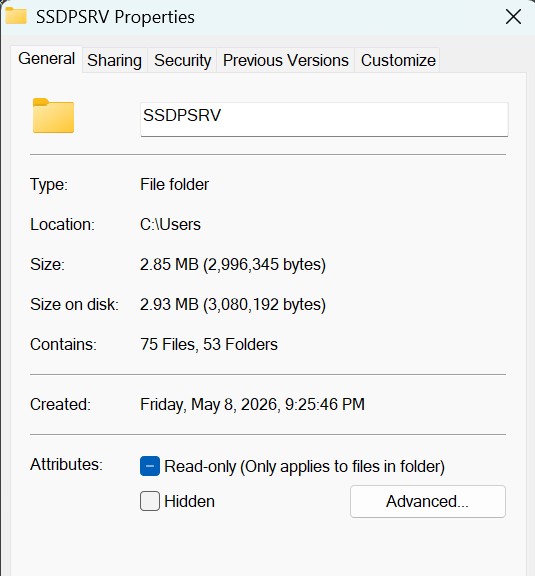Click the large folder icon beside name field
The height and width of the screenshot is (576, 535).
[53, 116]
